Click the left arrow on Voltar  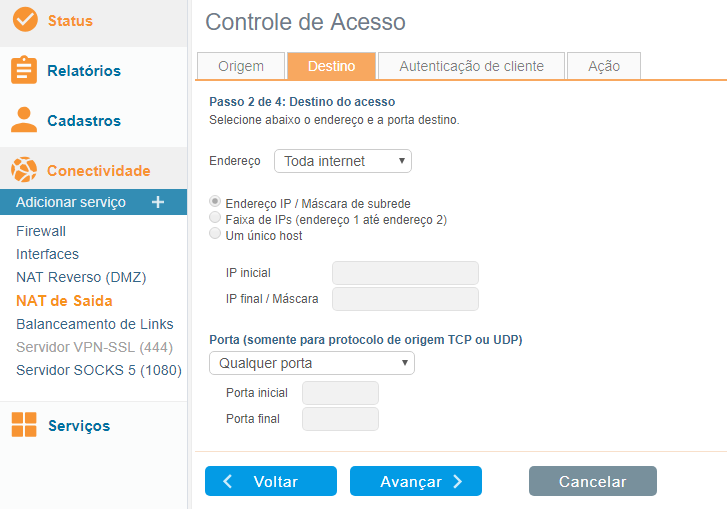(228, 481)
